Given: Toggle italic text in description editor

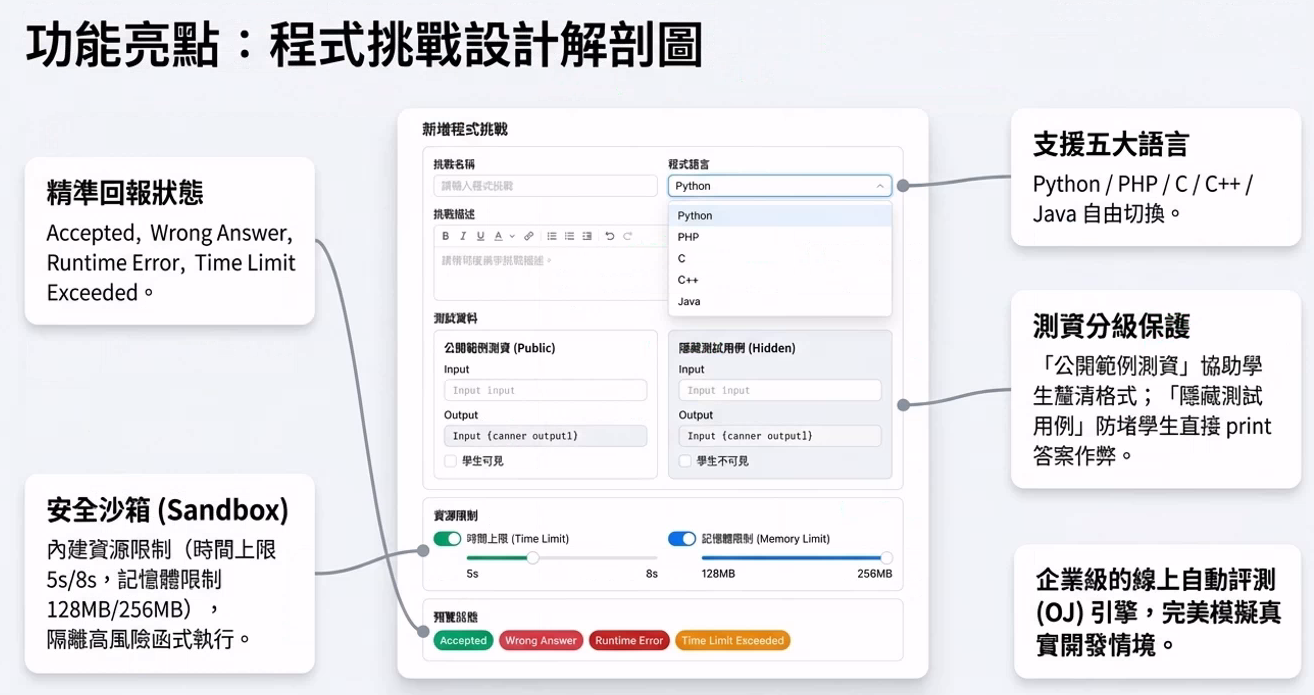Looking at the screenshot, I should [463, 237].
